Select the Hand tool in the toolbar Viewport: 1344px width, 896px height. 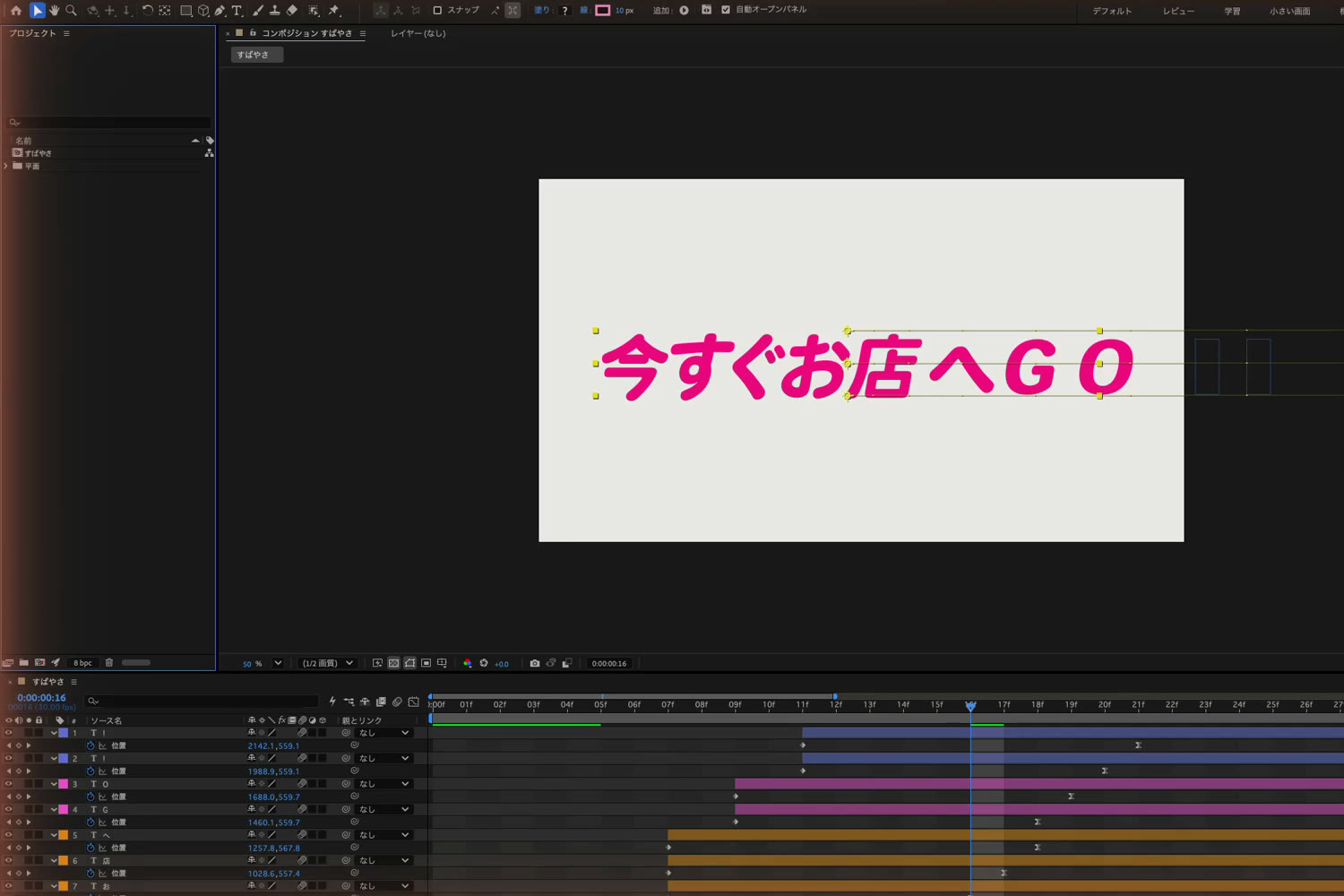[54, 11]
